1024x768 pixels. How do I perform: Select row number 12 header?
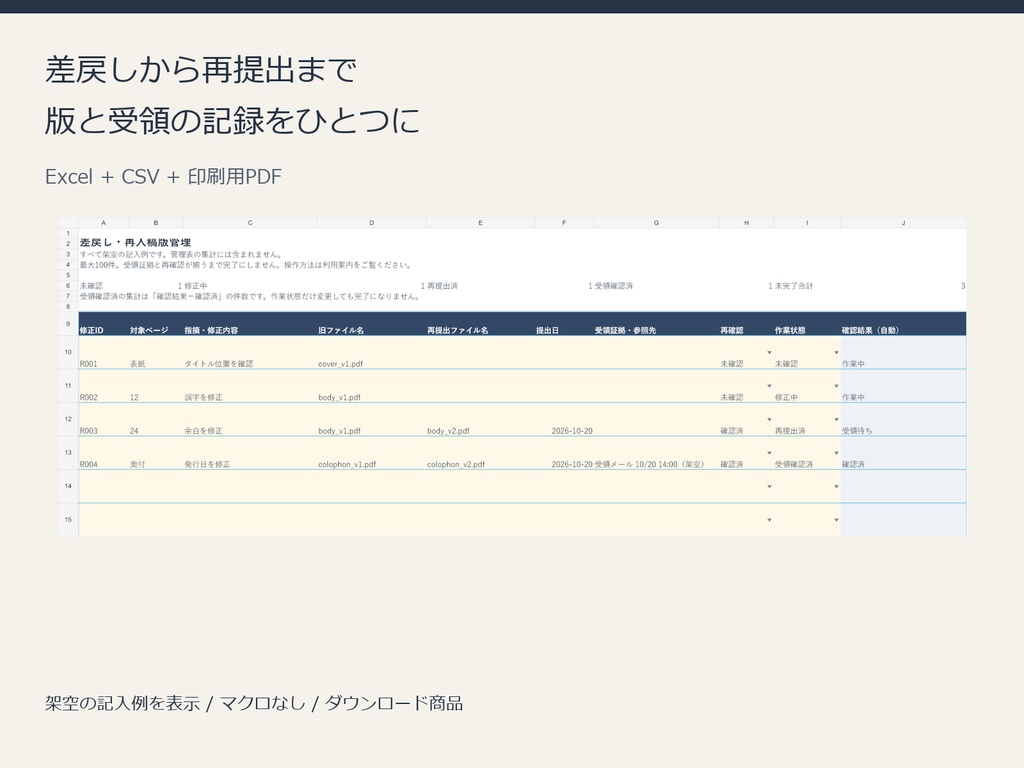pyautogui.click(x=68, y=419)
